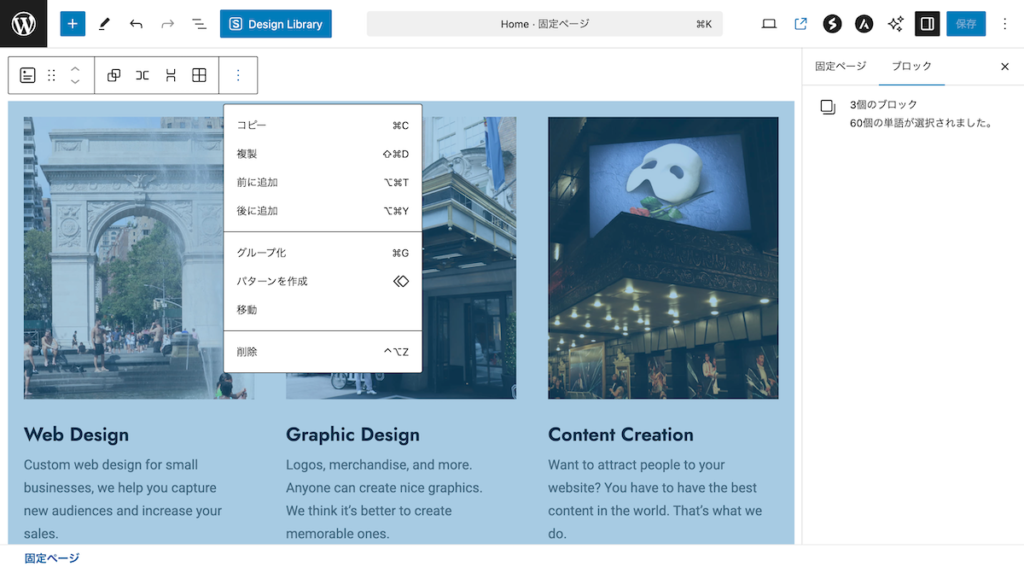The height and width of the screenshot is (572, 1024).
Task: Open the block inserter plus button
Action: [x=72, y=24]
